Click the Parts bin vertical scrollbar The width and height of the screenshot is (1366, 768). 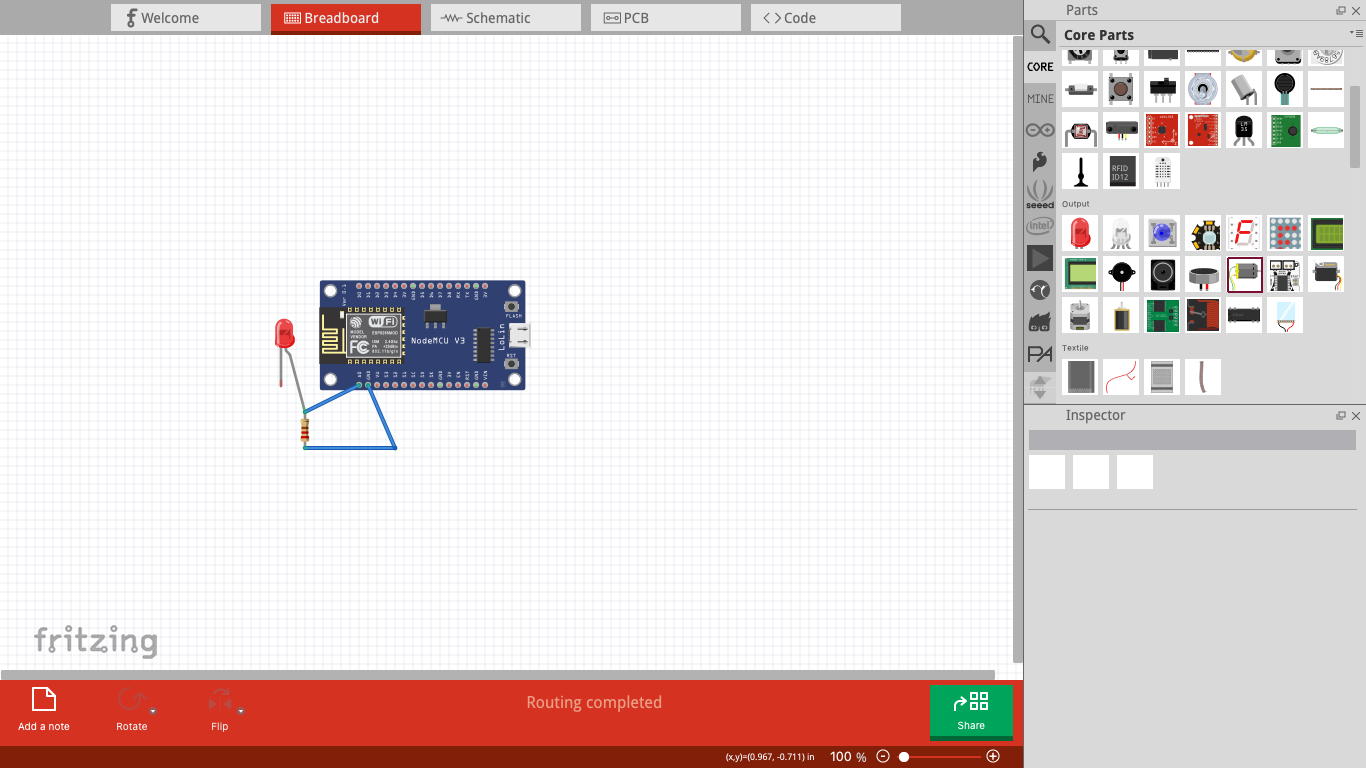tap(1356, 126)
